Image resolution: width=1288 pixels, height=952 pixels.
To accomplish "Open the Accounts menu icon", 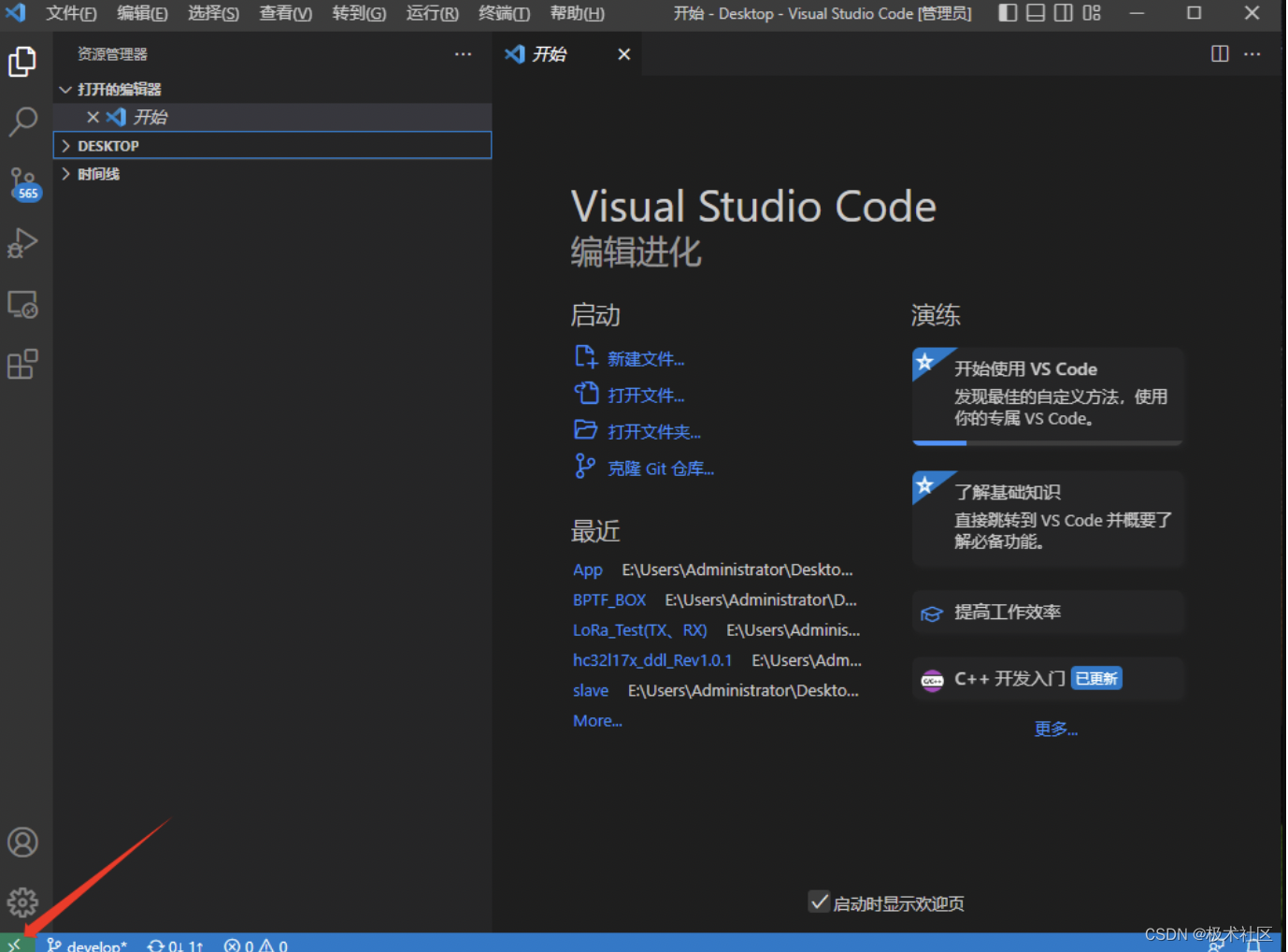I will click(22, 843).
